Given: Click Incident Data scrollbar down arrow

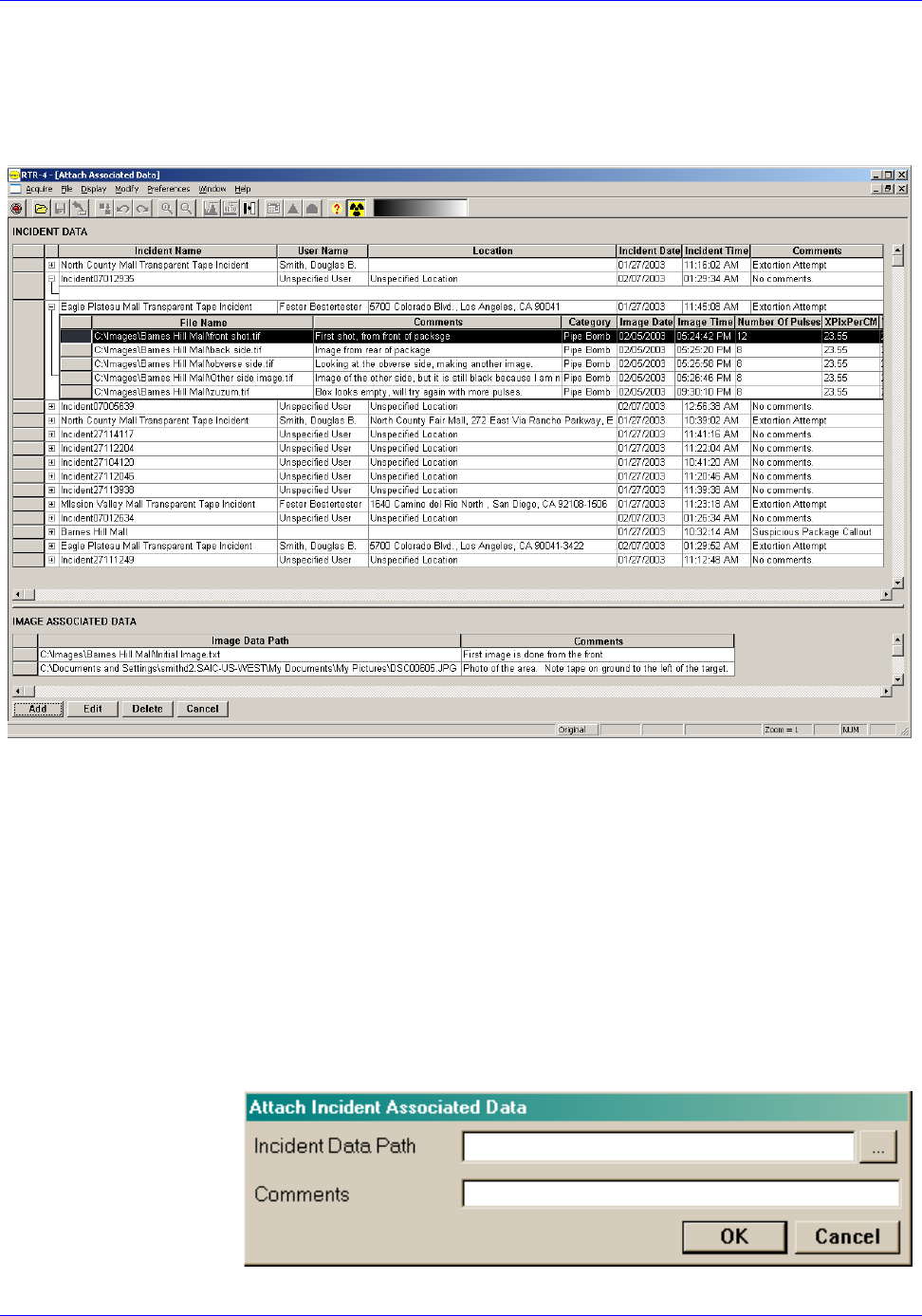Looking at the screenshot, I should click(x=897, y=583).
